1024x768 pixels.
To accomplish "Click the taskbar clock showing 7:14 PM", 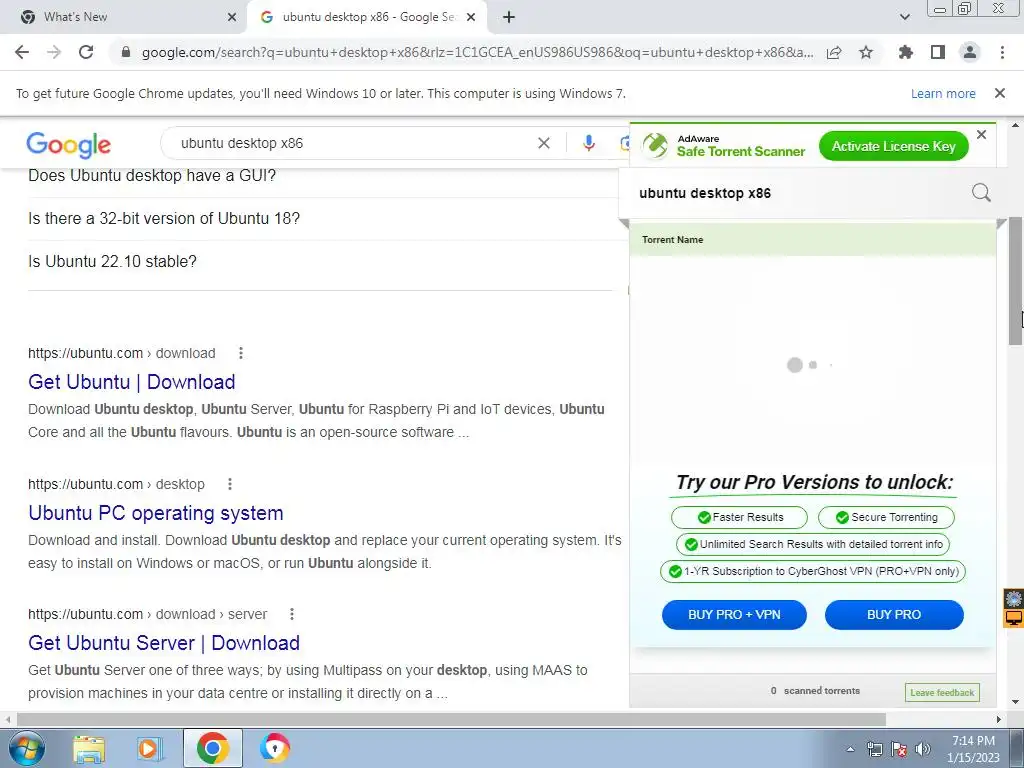I will pyautogui.click(x=973, y=749).
